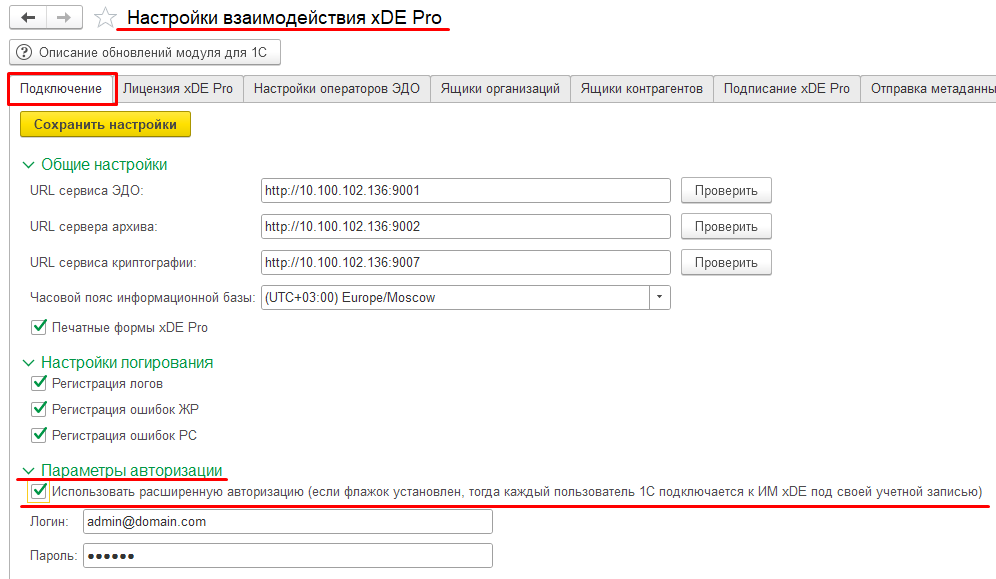The width and height of the screenshot is (996, 579).
Task: Click the page title Настройки взаимодействия xDE Pro
Action: (x=284, y=17)
